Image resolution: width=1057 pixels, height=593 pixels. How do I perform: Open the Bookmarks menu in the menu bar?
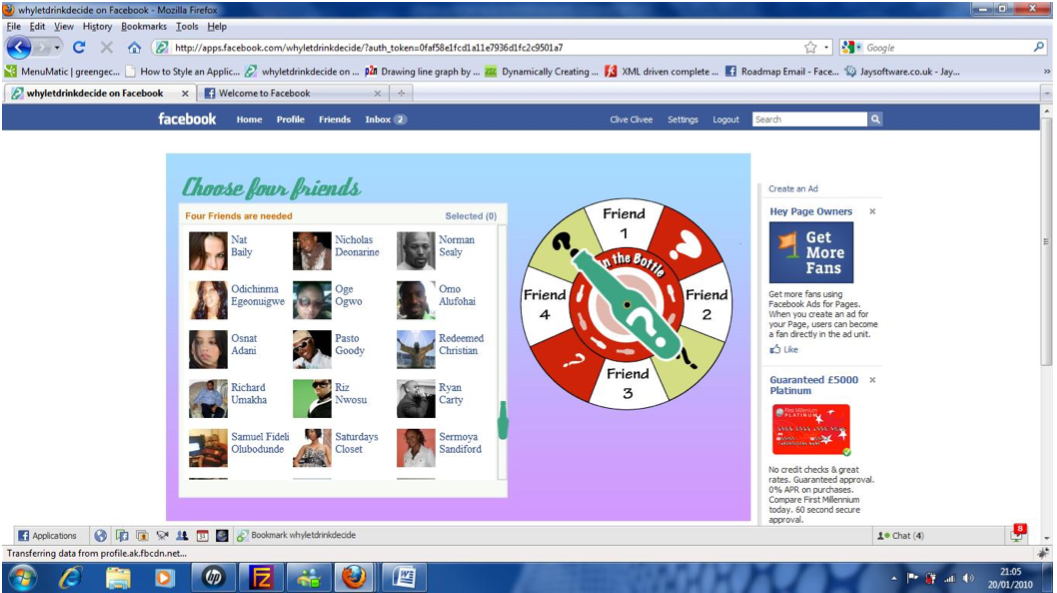click(x=144, y=27)
